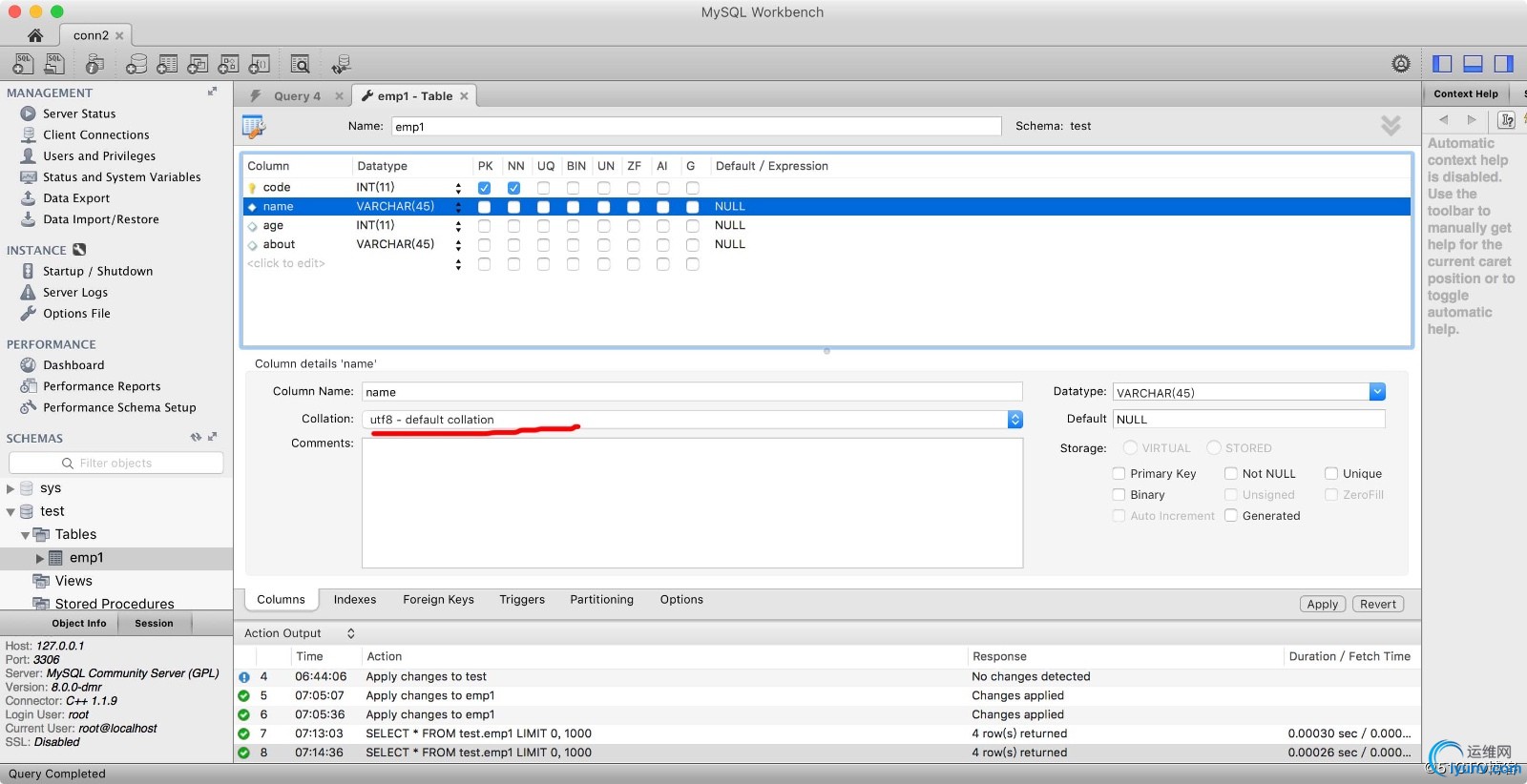
Task: Open Users and Privileges
Action: click(99, 156)
